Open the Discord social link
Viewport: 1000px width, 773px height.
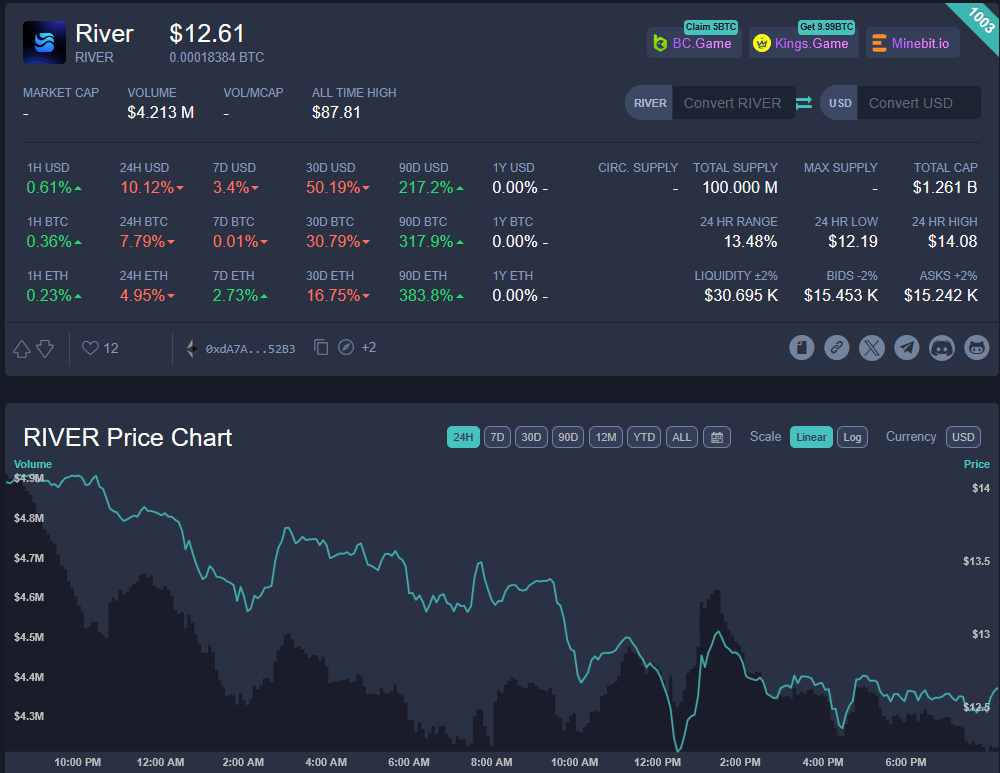[942, 348]
